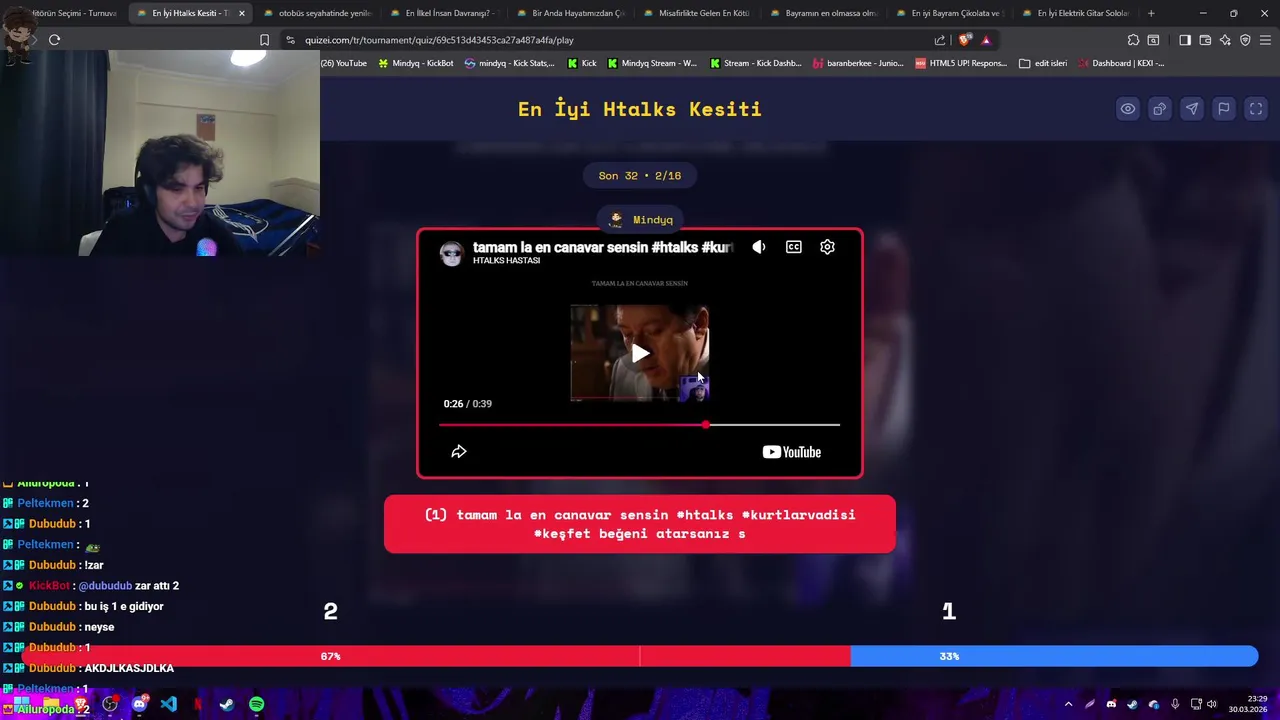Screen dimensions: 1280x720
Task: View site information icon left of URL
Action: click(290, 40)
